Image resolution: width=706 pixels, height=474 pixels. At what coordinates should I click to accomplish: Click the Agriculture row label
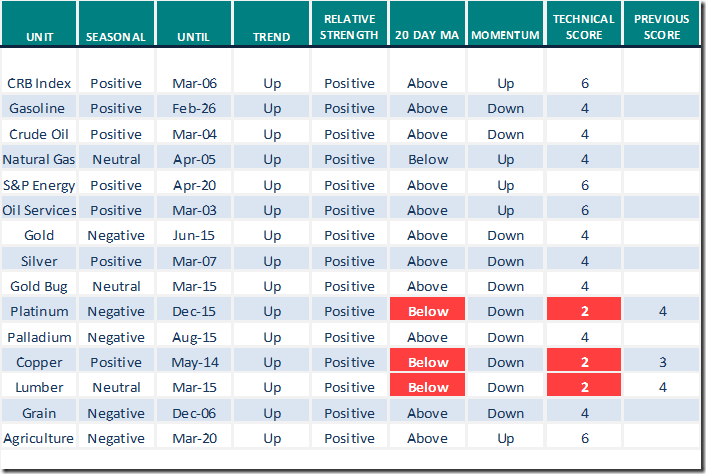39,438
